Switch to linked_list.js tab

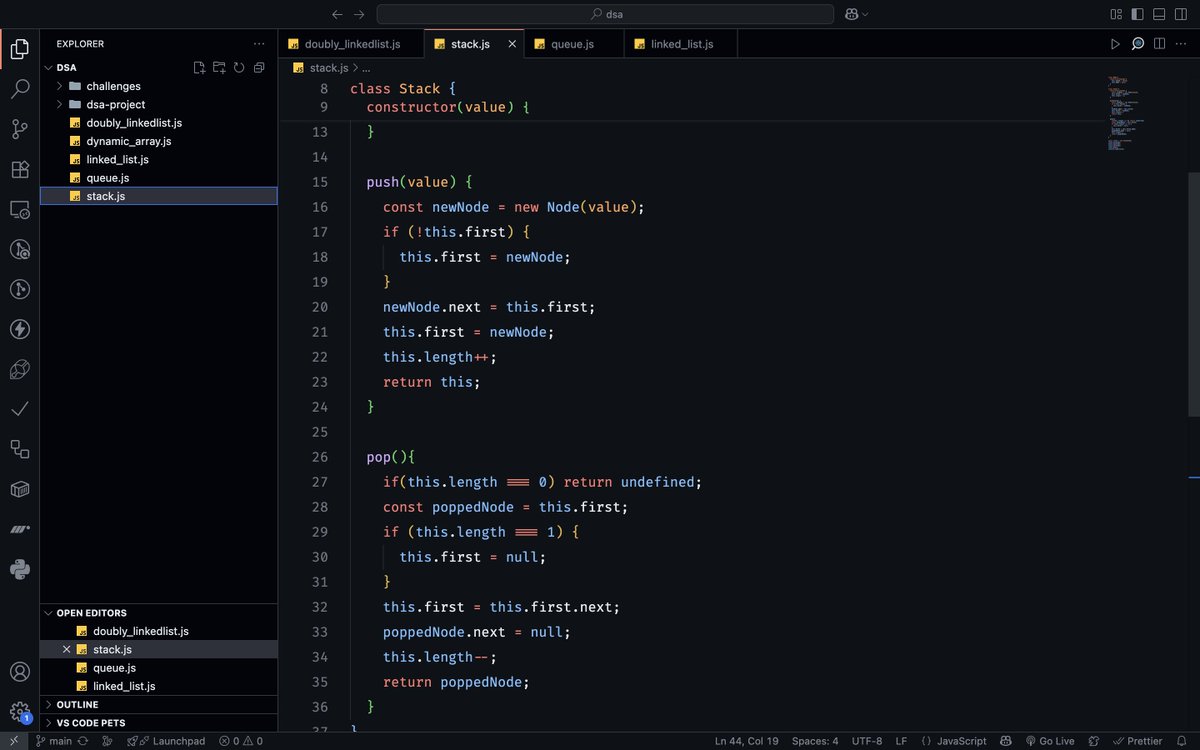click(x=681, y=44)
